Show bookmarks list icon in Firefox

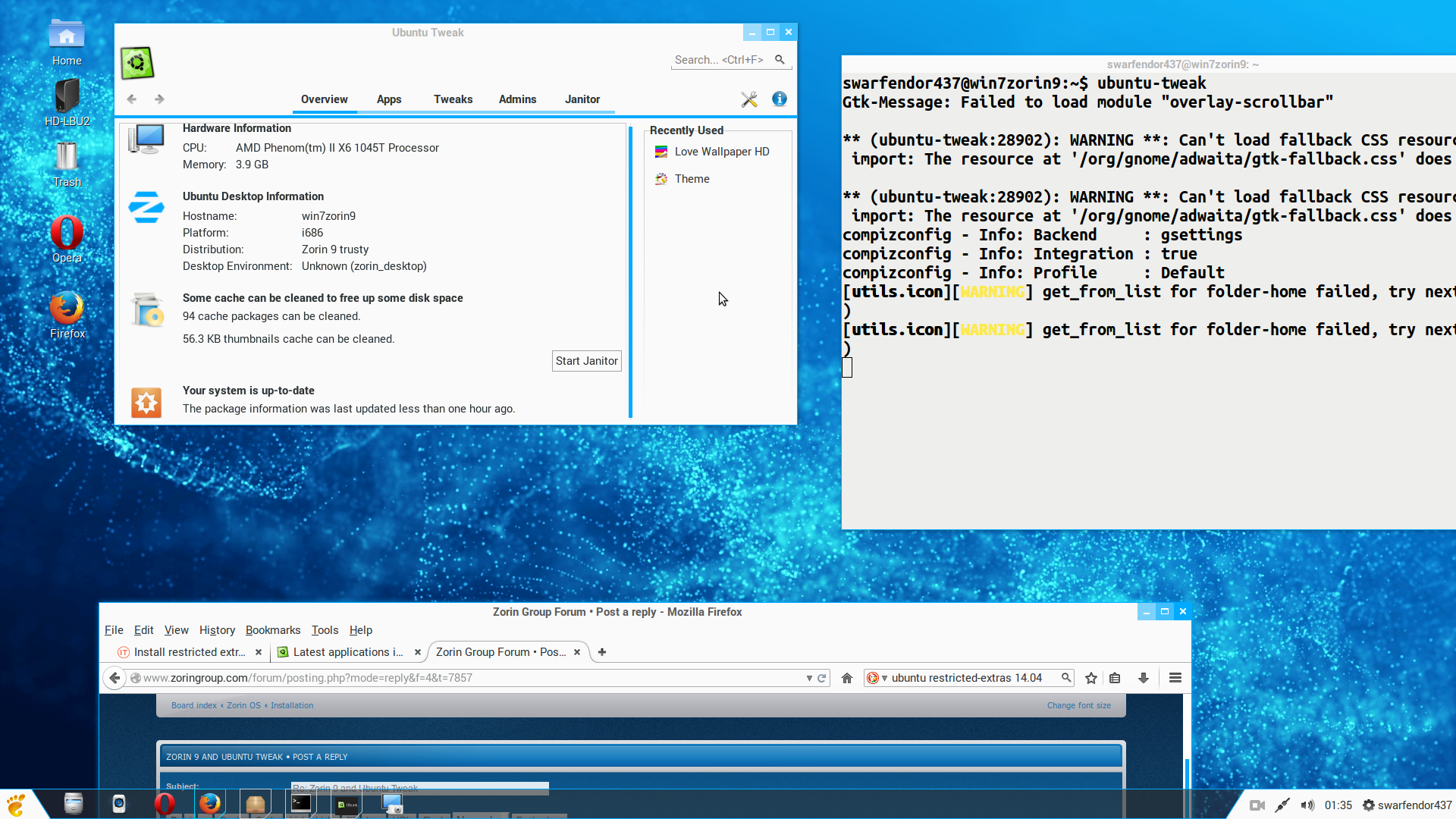coord(1115,678)
